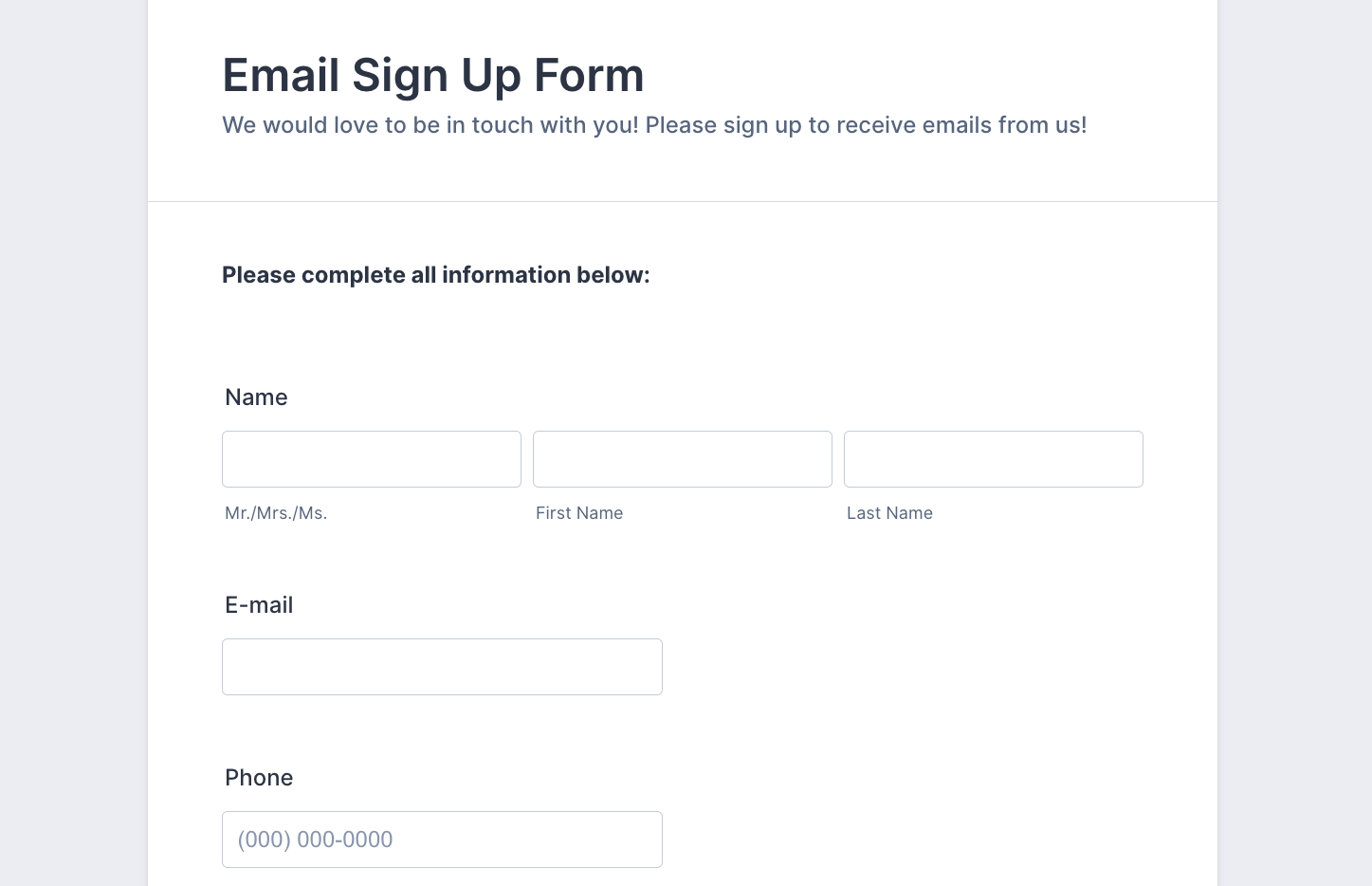Click the sentence "We would love to be in touch with you!"
The width and height of the screenshot is (1372, 886).
click(x=430, y=125)
